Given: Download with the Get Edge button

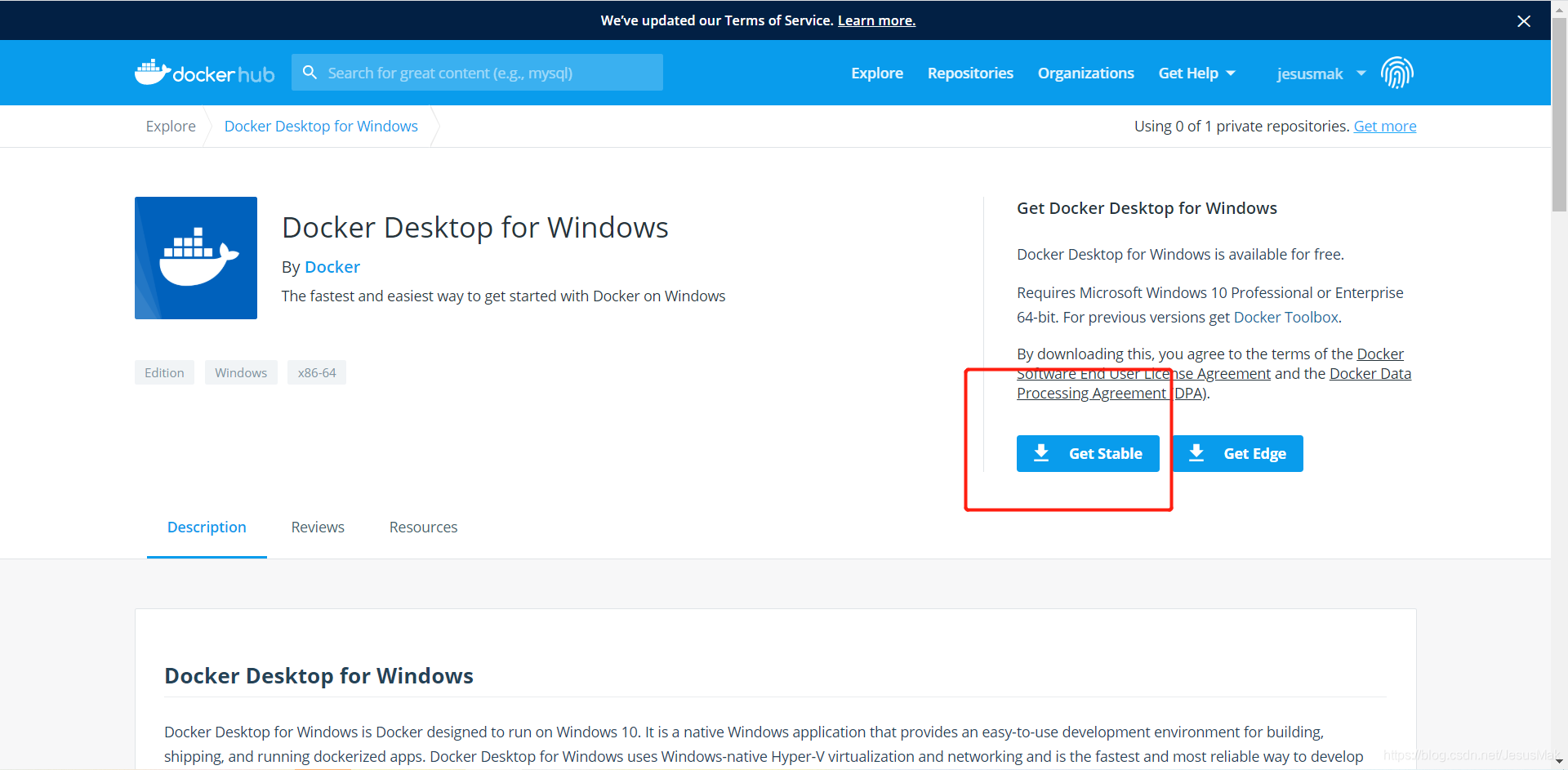Looking at the screenshot, I should (x=1238, y=453).
